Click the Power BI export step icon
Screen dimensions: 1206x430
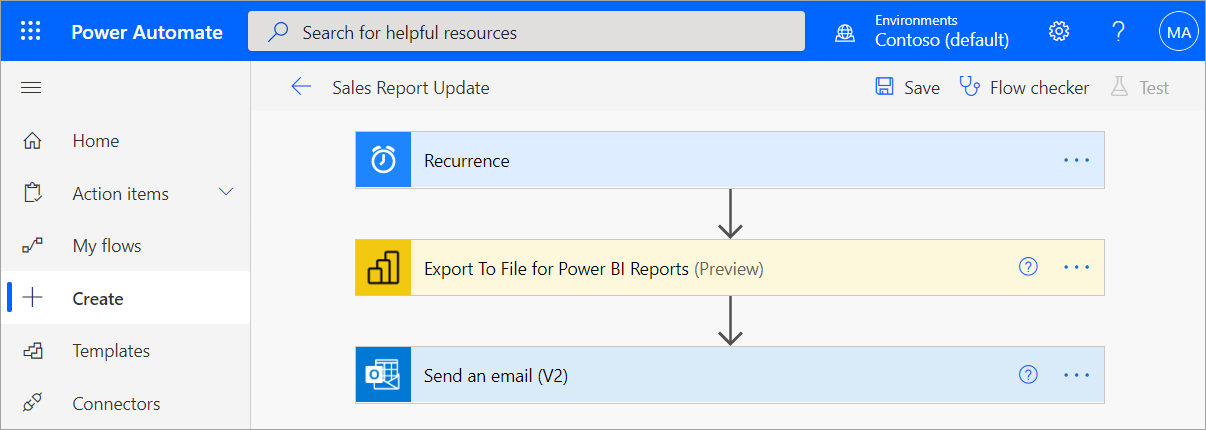[384, 268]
